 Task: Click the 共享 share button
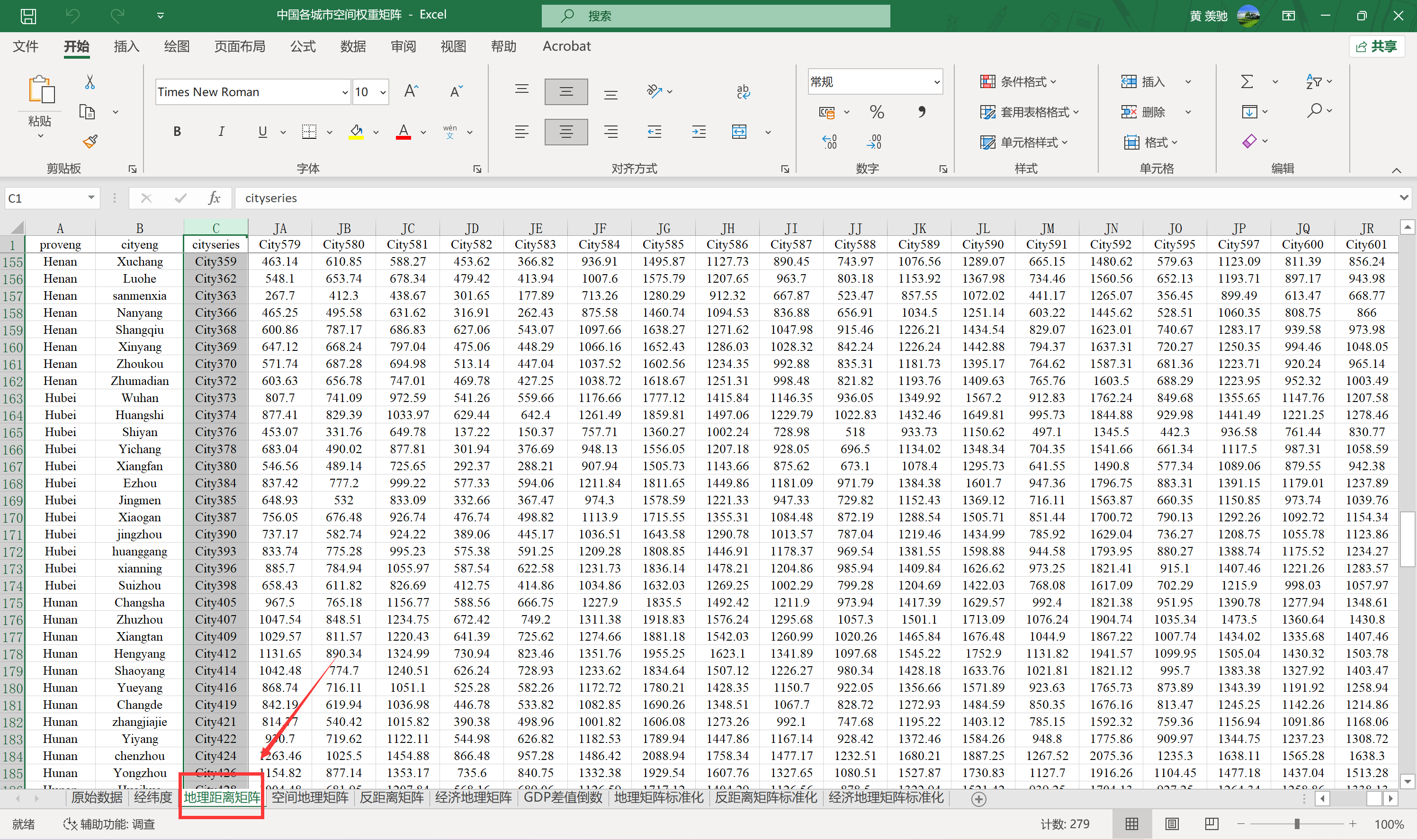[x=1377, y=46]
